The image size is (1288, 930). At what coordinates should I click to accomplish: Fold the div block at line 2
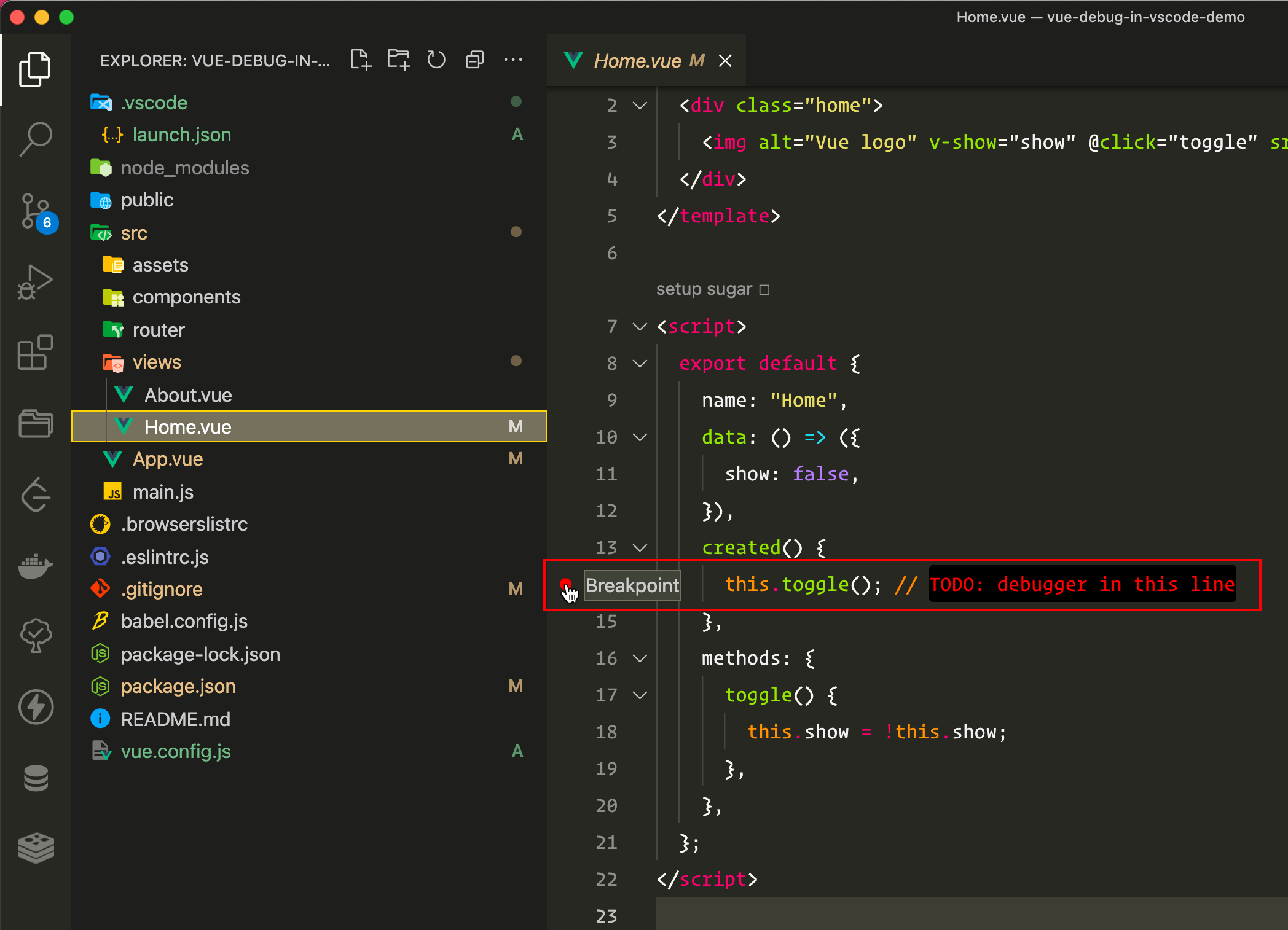(x=640, y=106)
